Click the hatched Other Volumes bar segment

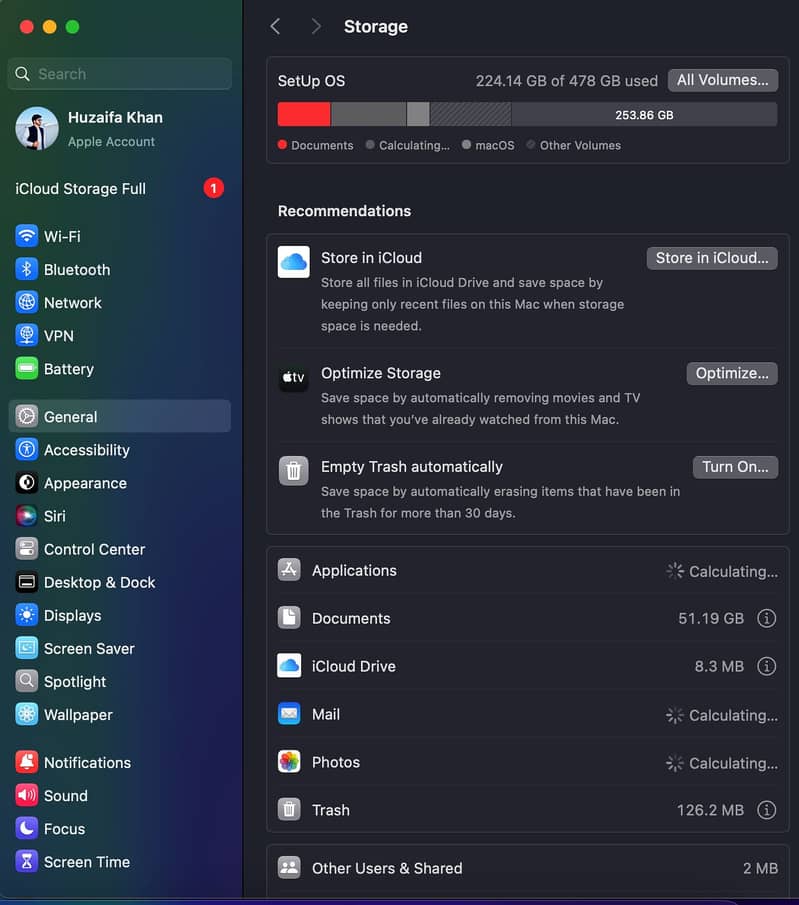[470, 114]
